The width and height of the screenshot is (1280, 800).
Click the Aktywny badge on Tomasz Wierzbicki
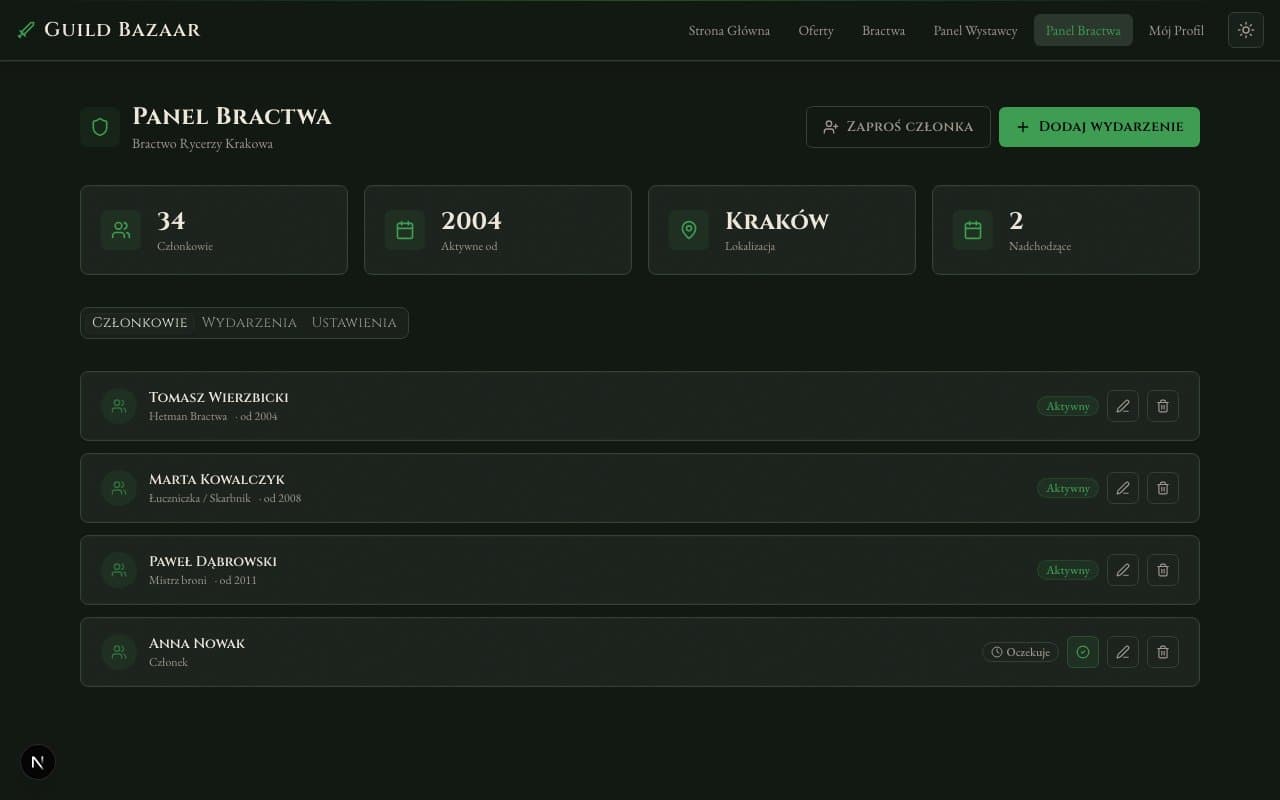click(1068, 406)
